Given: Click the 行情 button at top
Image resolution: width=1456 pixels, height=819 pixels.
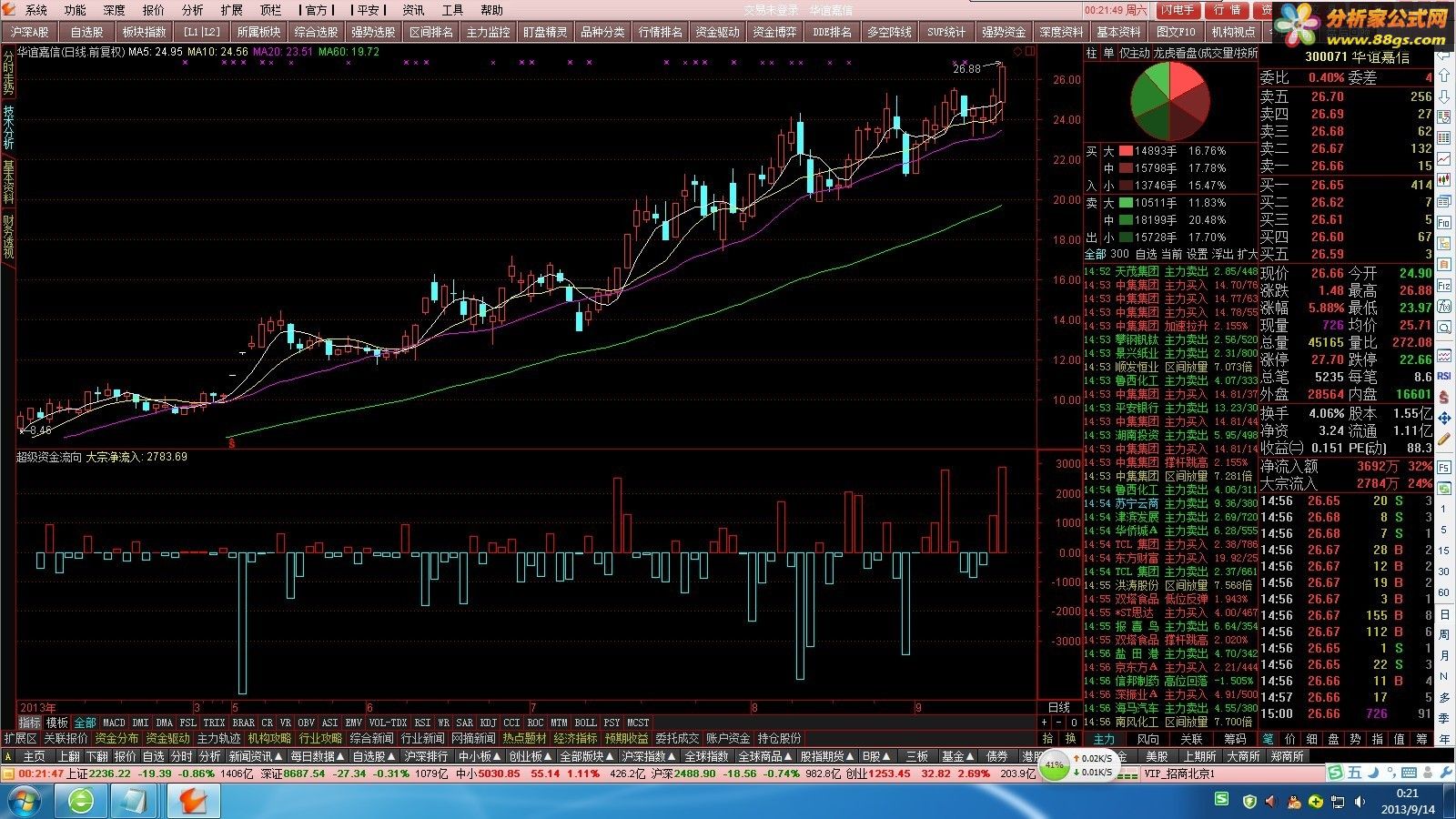Looking at the screenshot, I should [x=1228, y=10].
